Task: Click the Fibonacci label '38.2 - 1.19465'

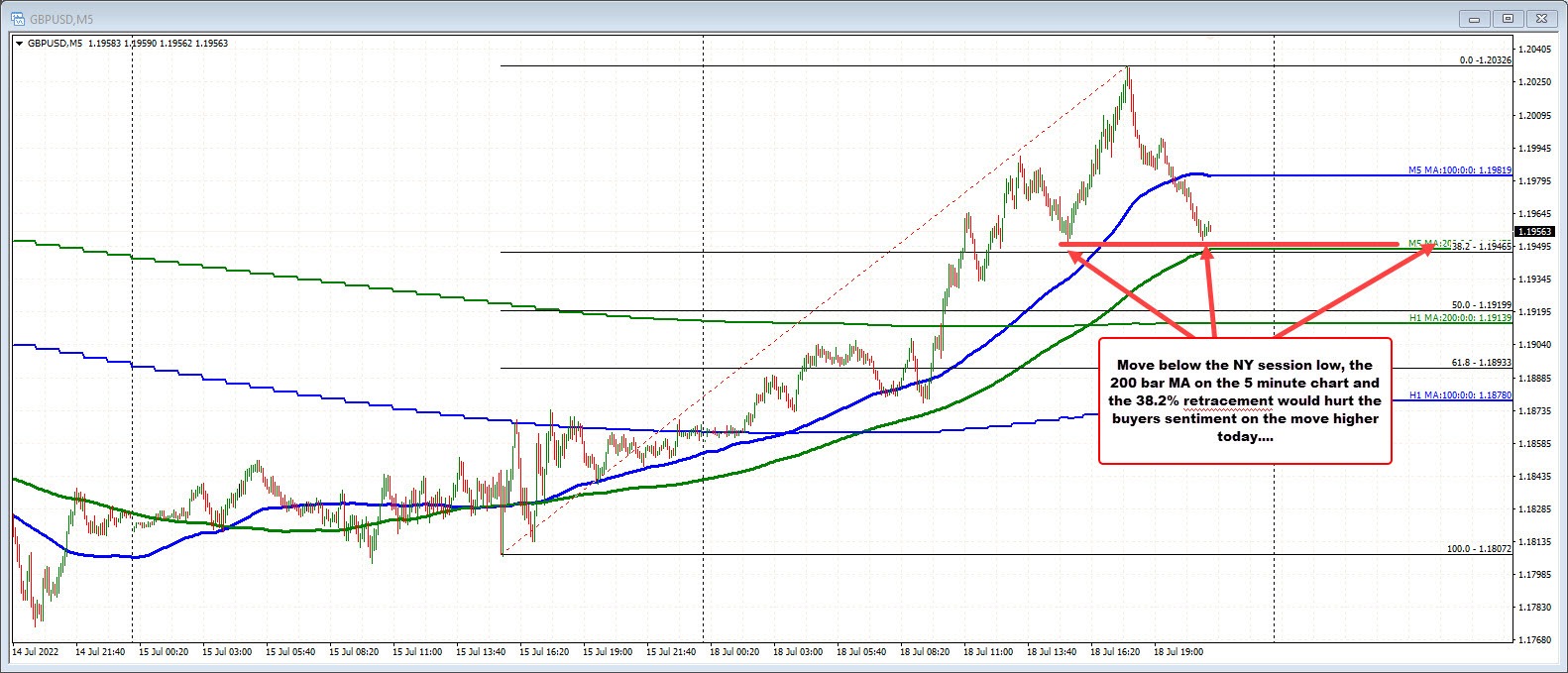Action: (x=1482, y=246)
